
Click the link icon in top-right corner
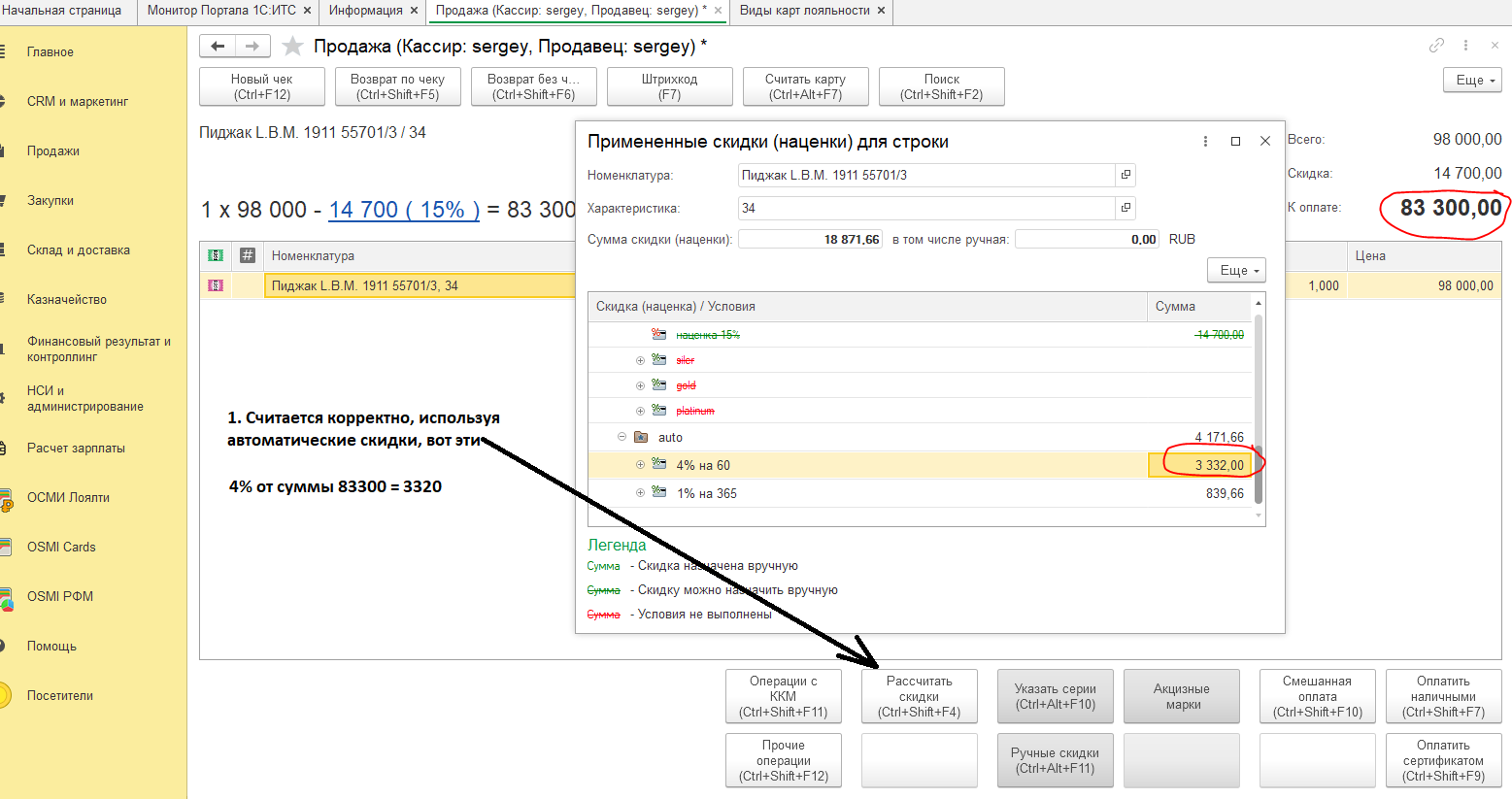click(1436, 46)
